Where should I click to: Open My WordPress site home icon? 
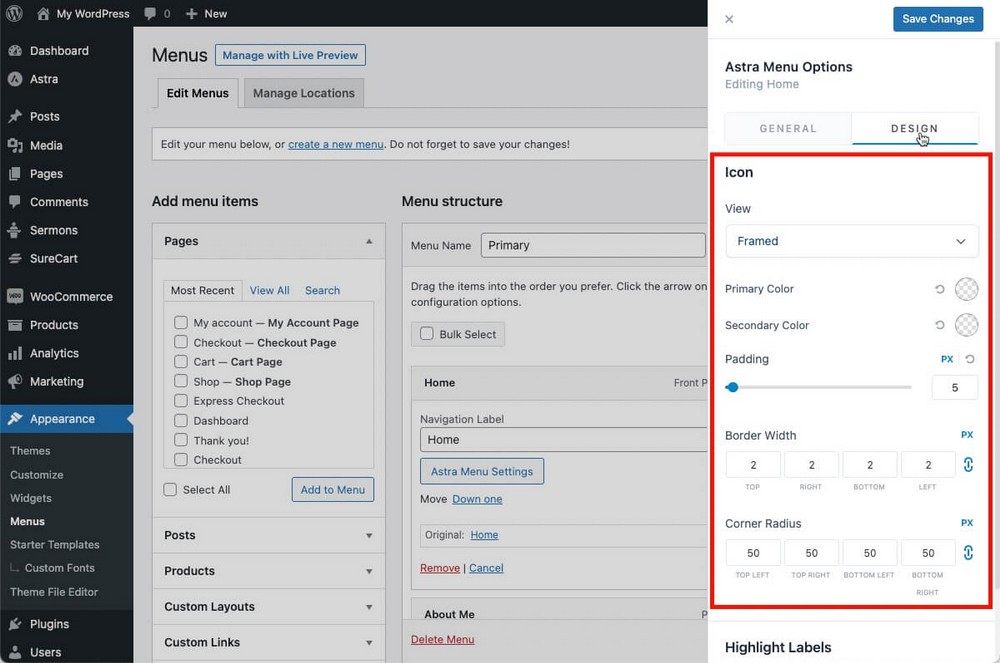pos(43,13)
